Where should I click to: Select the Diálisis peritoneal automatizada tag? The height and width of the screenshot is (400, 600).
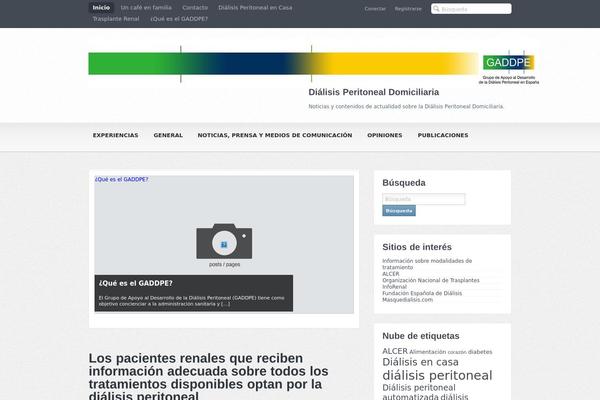[419, 392]
